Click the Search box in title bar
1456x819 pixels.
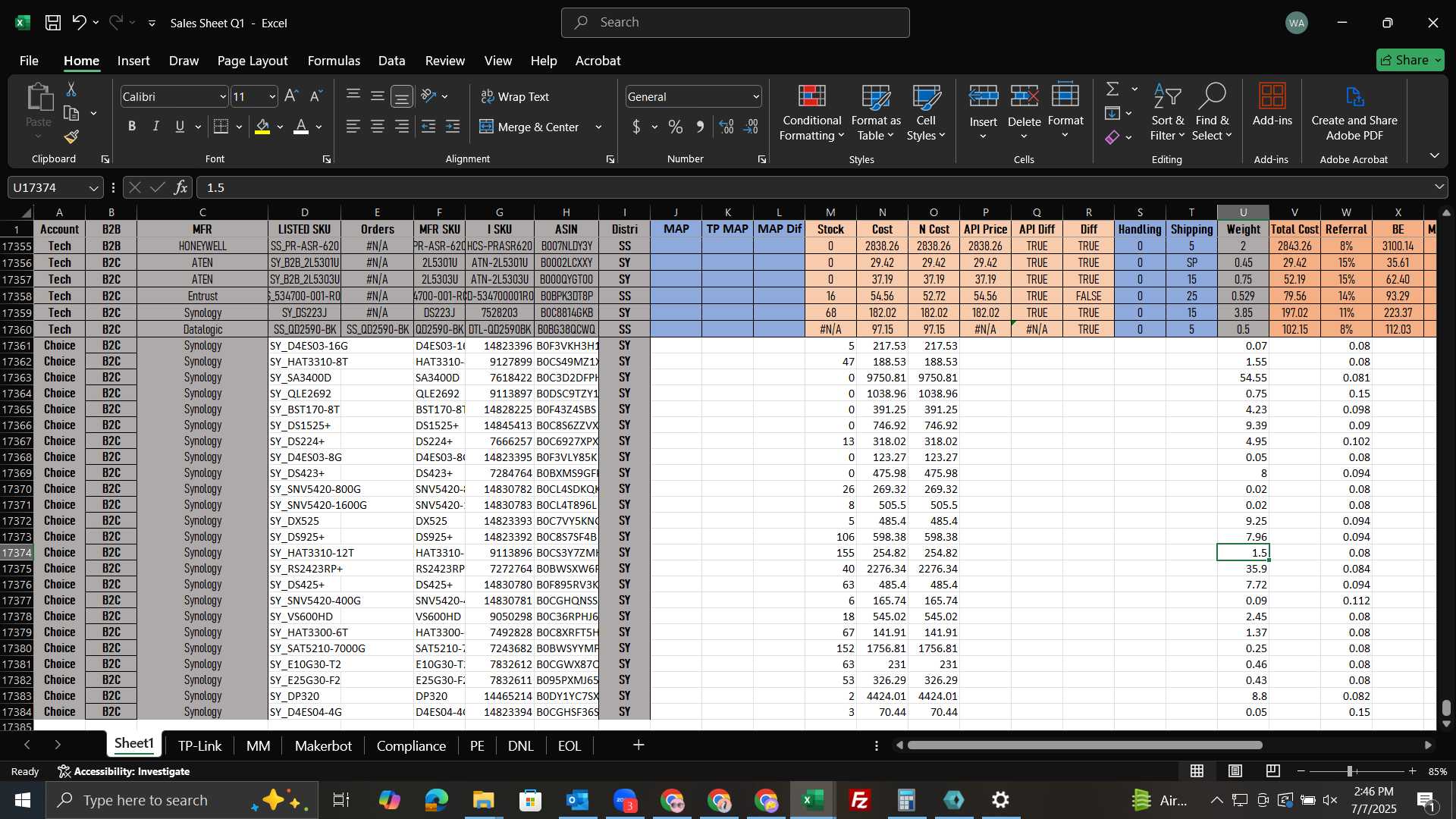pos(735,23)
